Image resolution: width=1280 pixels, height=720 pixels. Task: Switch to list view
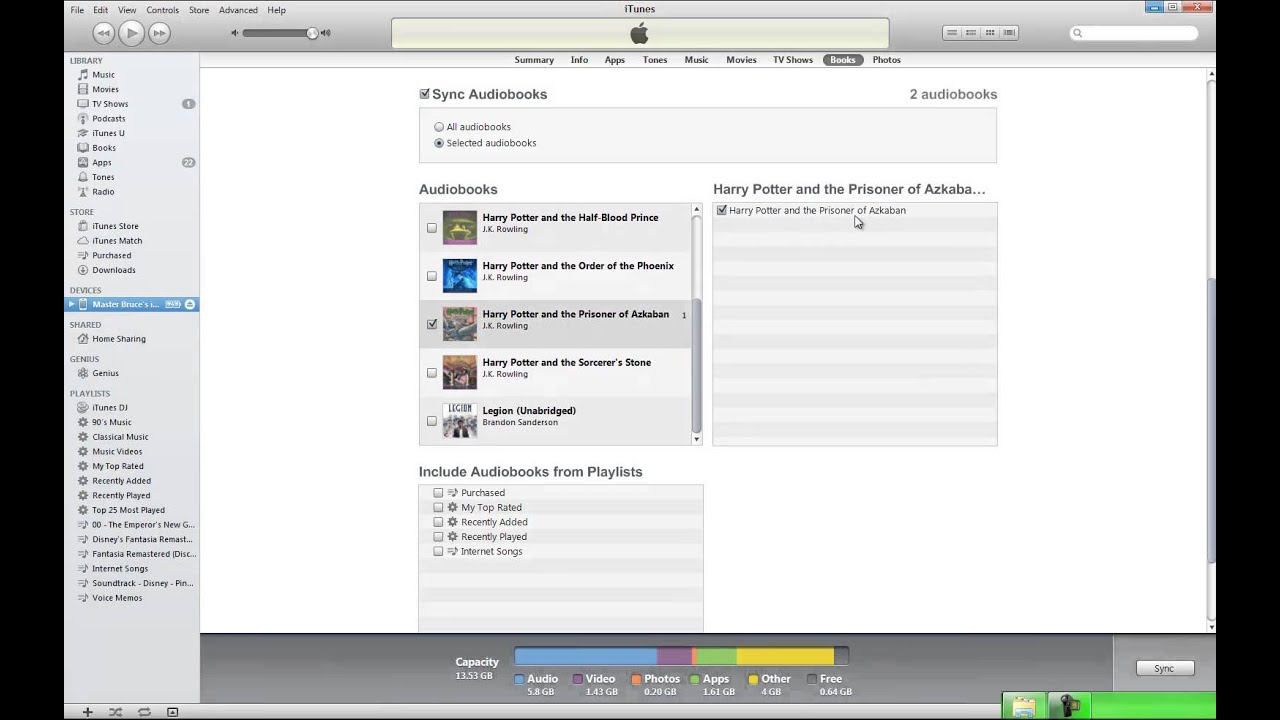952,33
